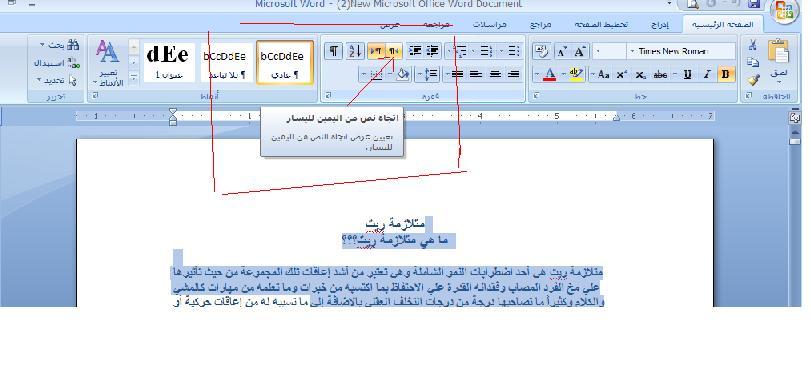
Task: Toggle Bold formatting button
Action: click(726, 75)
